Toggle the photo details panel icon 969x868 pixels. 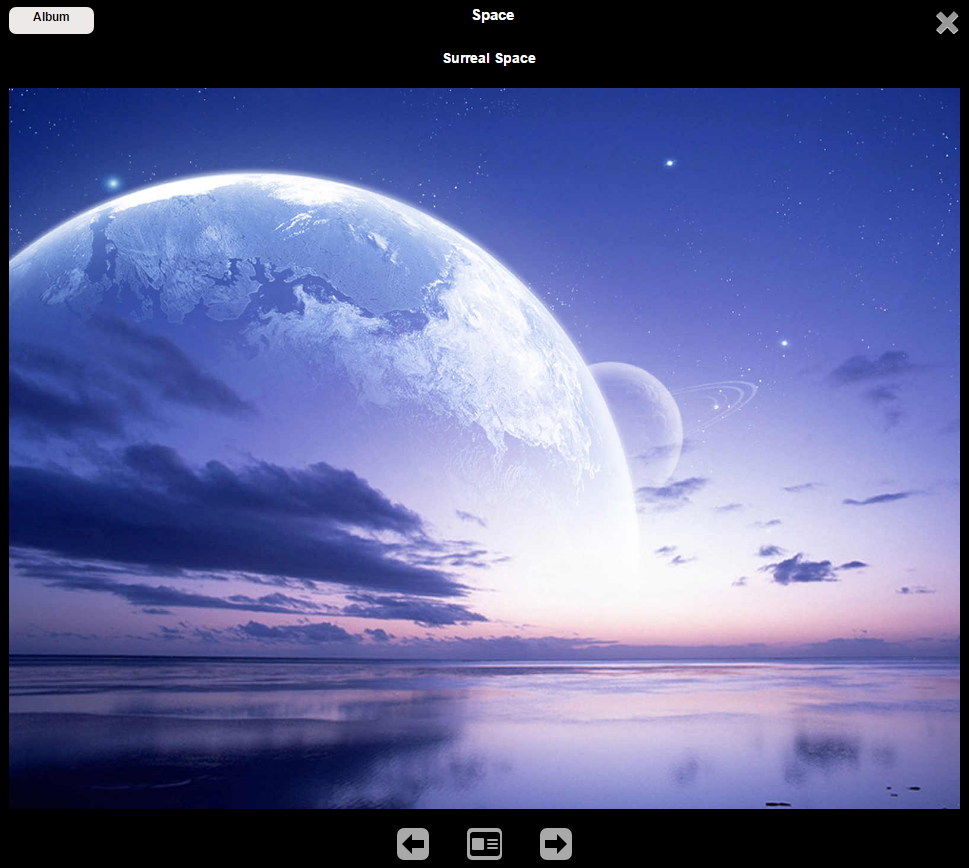point(485,844)
